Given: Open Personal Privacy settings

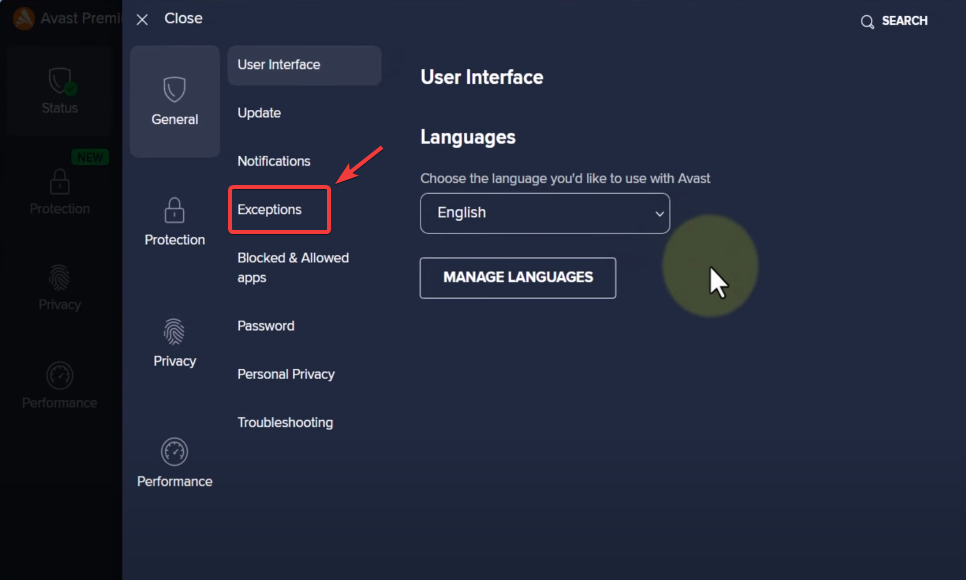Looking at the screenshot, I should tap(286, 374).
